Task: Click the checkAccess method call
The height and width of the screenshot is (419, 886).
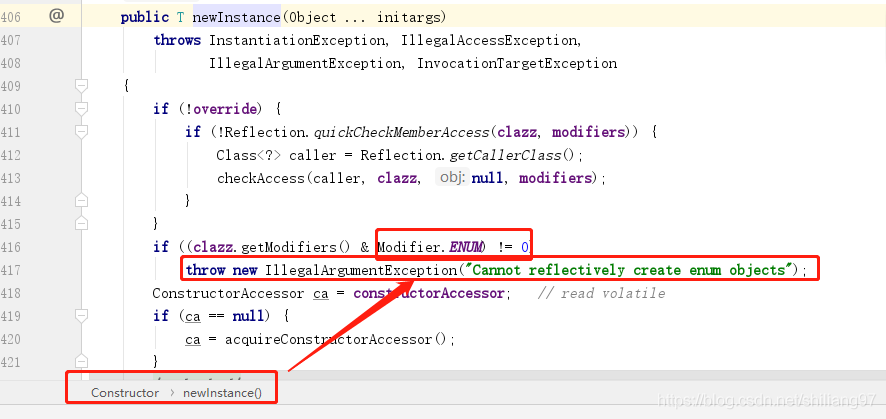Action: click(260, 178)
